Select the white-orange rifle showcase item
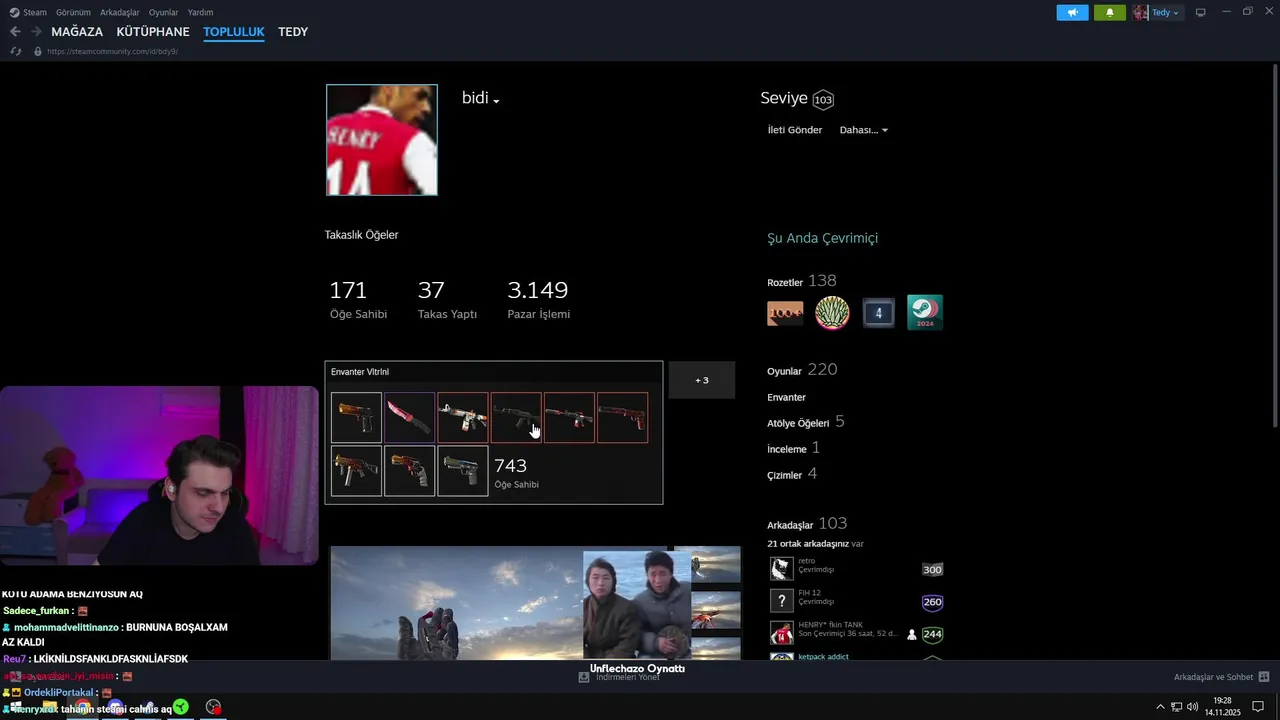The image size is (1280, 720). pyautogui.click(x=463, y=417)
